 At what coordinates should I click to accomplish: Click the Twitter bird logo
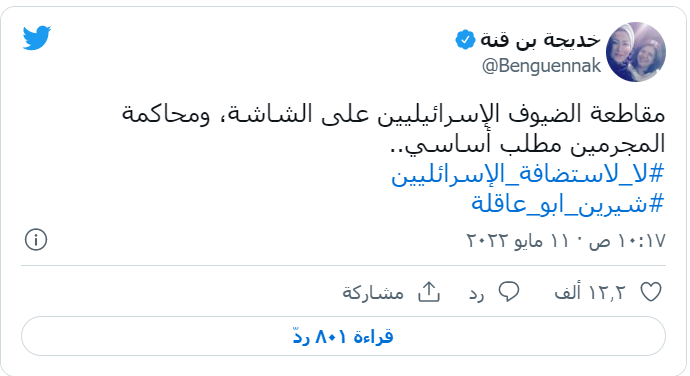tap(37, 38)
